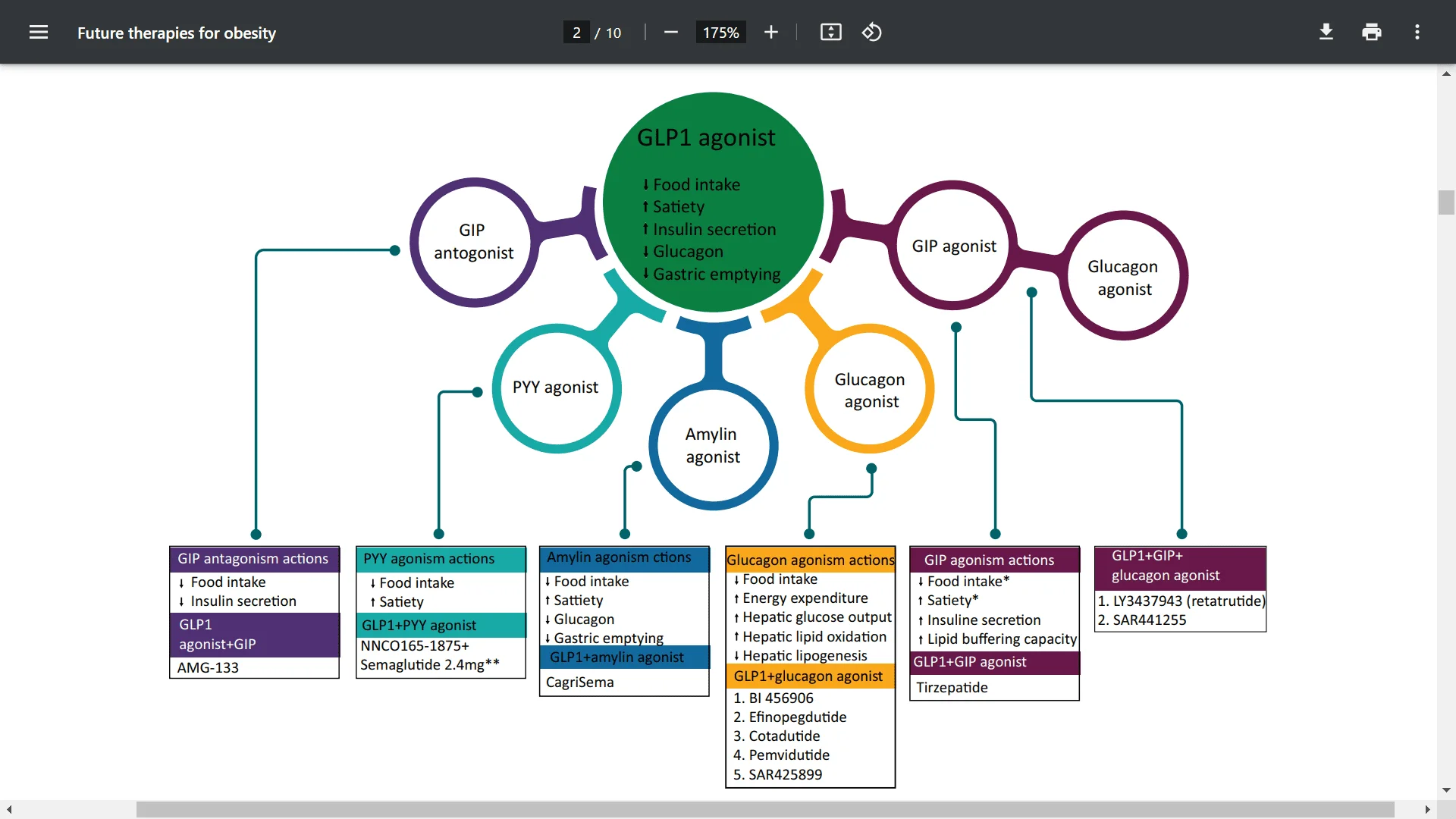Open the more actions menu
Screen dimensions: 1456x819
click(1417, 32)
